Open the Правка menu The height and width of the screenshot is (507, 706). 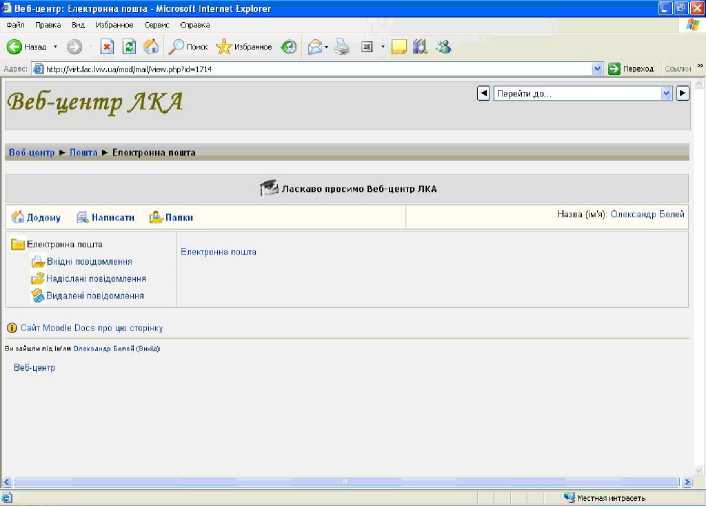pyautogui.click(x=48, y=25)
